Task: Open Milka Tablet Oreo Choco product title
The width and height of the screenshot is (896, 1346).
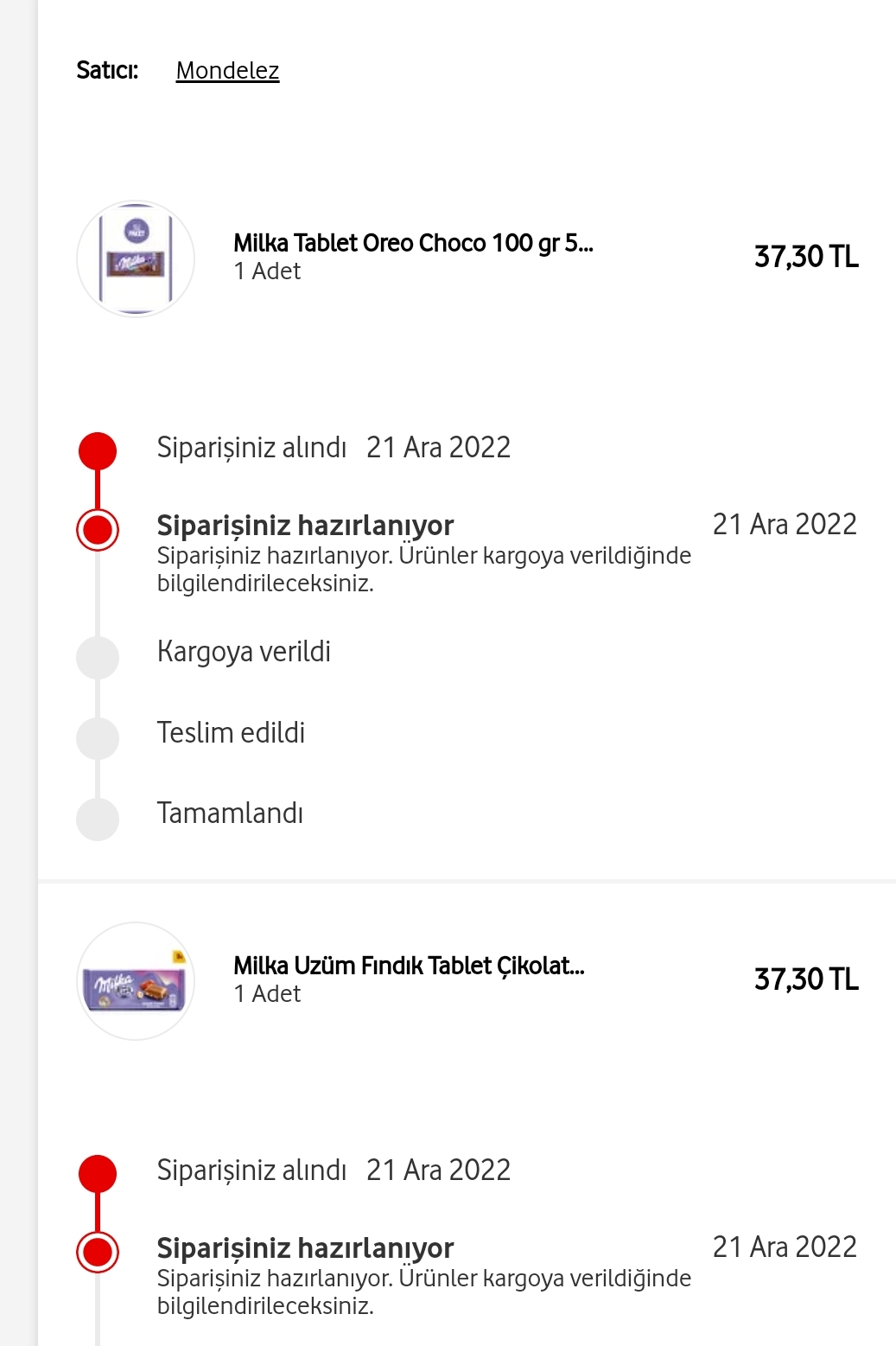Action: tap(413, 243)
